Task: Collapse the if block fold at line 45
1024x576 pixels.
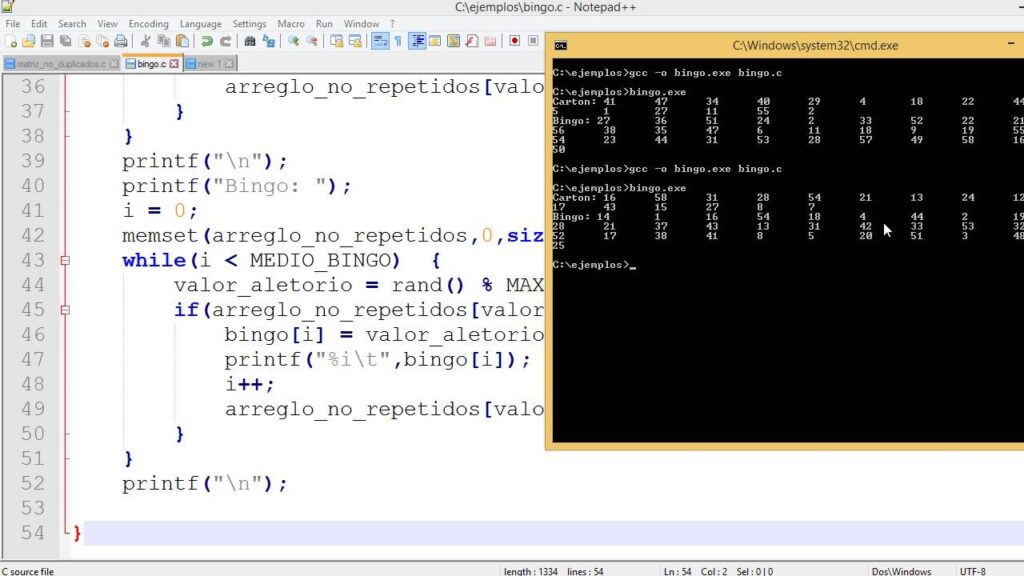Action: [65, 310]
